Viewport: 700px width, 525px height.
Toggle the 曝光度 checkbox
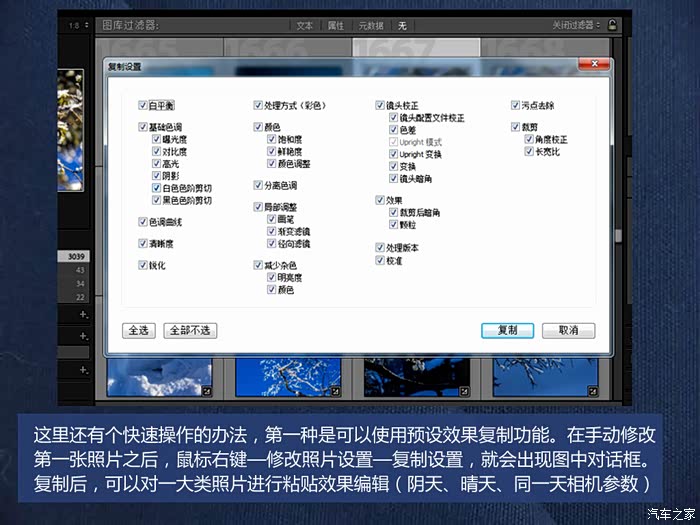[156, 139]
